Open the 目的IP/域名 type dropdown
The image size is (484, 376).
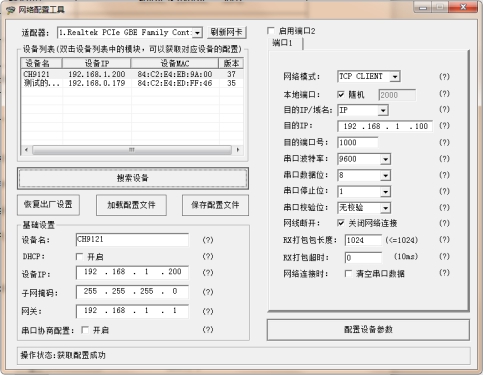coord(384,110)
